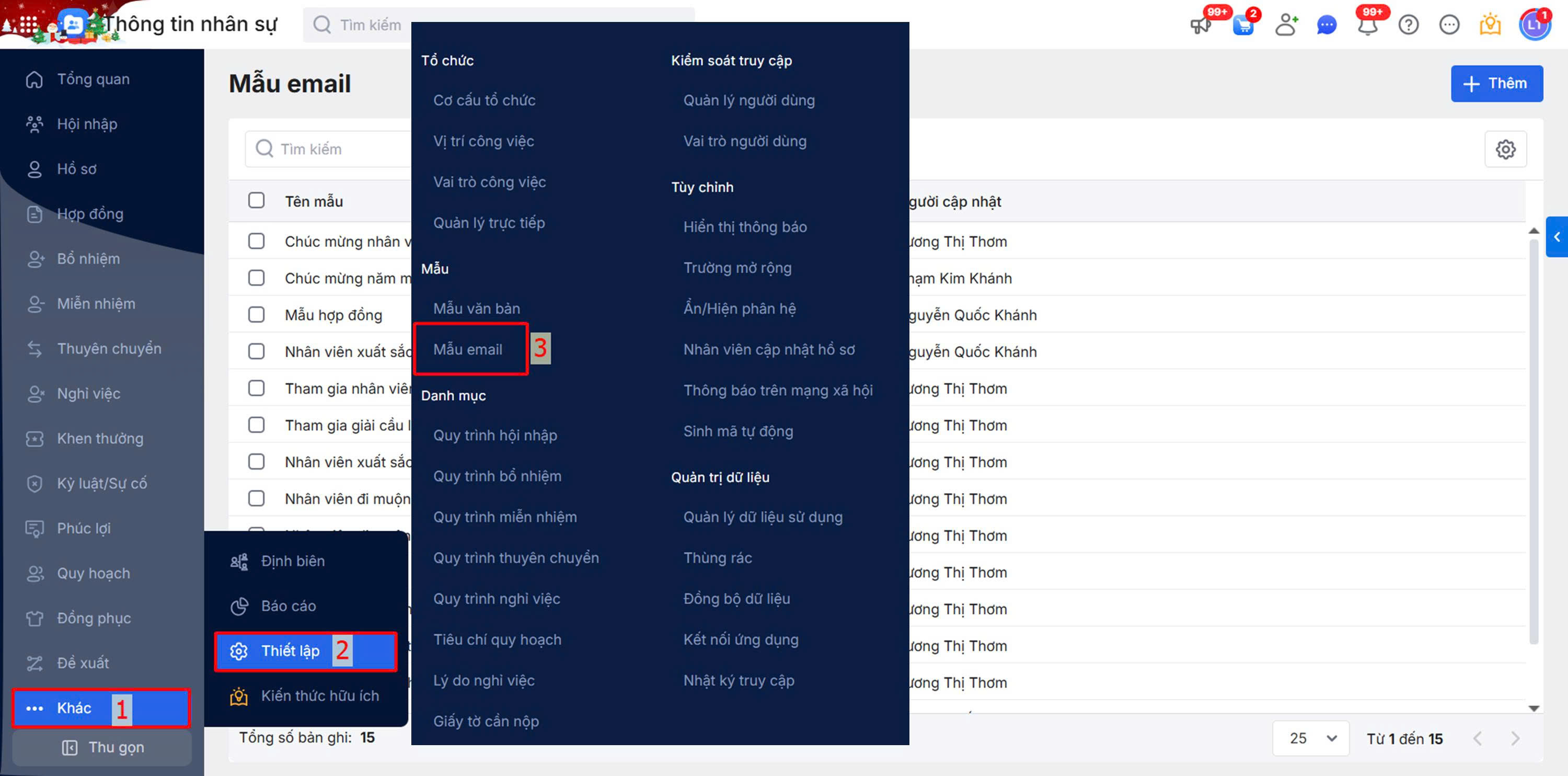This screenshot has height=776, width=1568.
Task: Click the table vertical scrollbar
Action: point(1534,439)
